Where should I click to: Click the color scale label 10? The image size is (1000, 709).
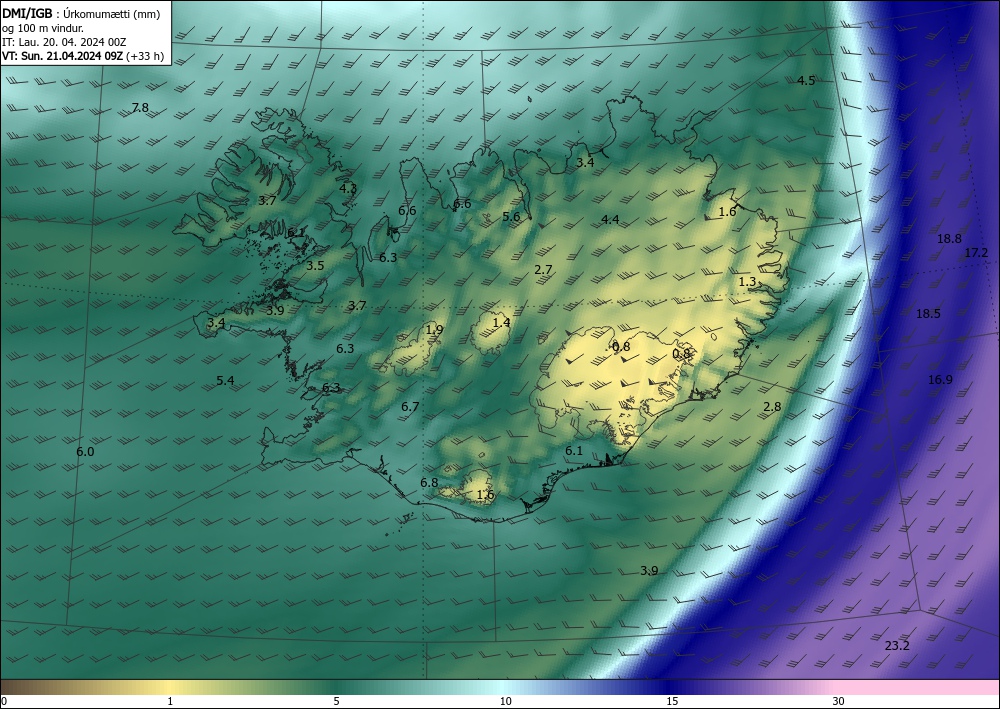point(505,701)
